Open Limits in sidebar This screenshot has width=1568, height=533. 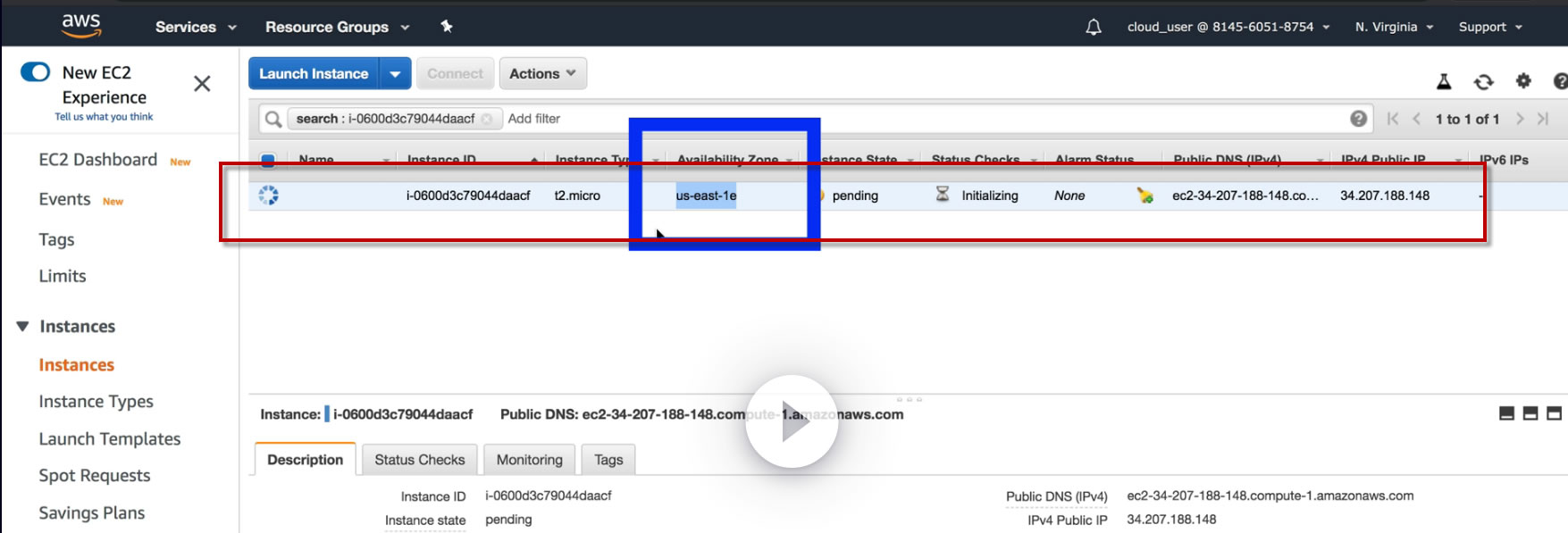coord(63,276)
